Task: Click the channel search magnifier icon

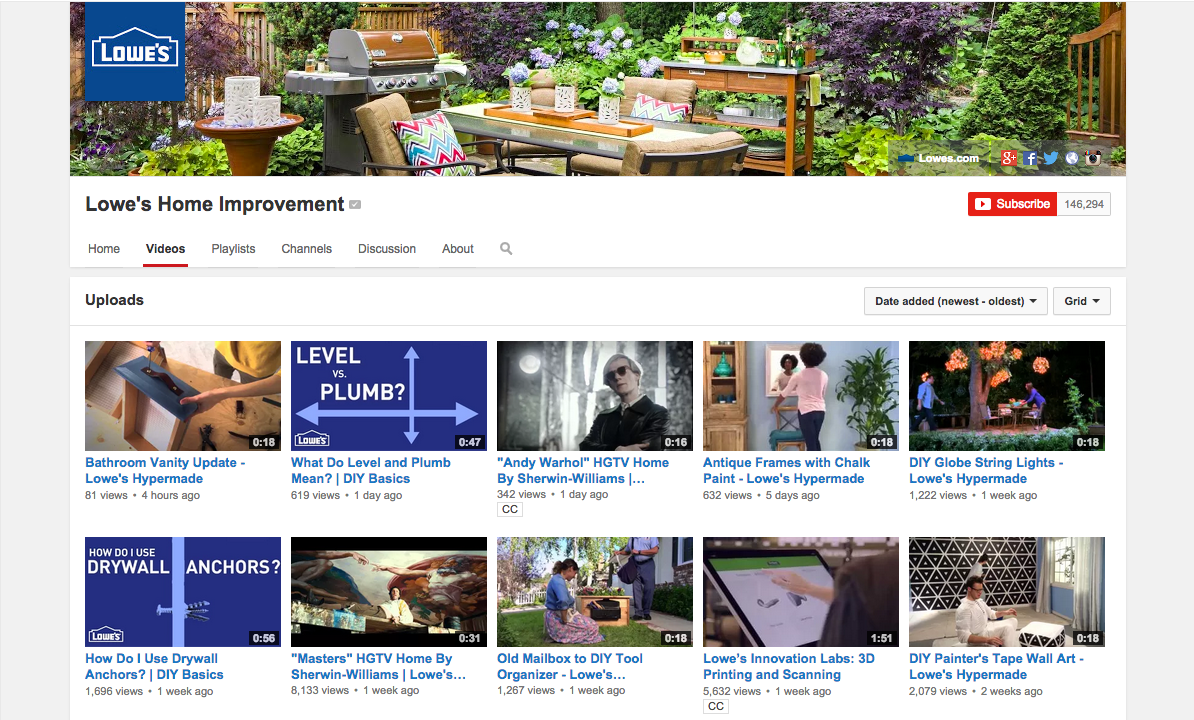Action: click(506, 249)
